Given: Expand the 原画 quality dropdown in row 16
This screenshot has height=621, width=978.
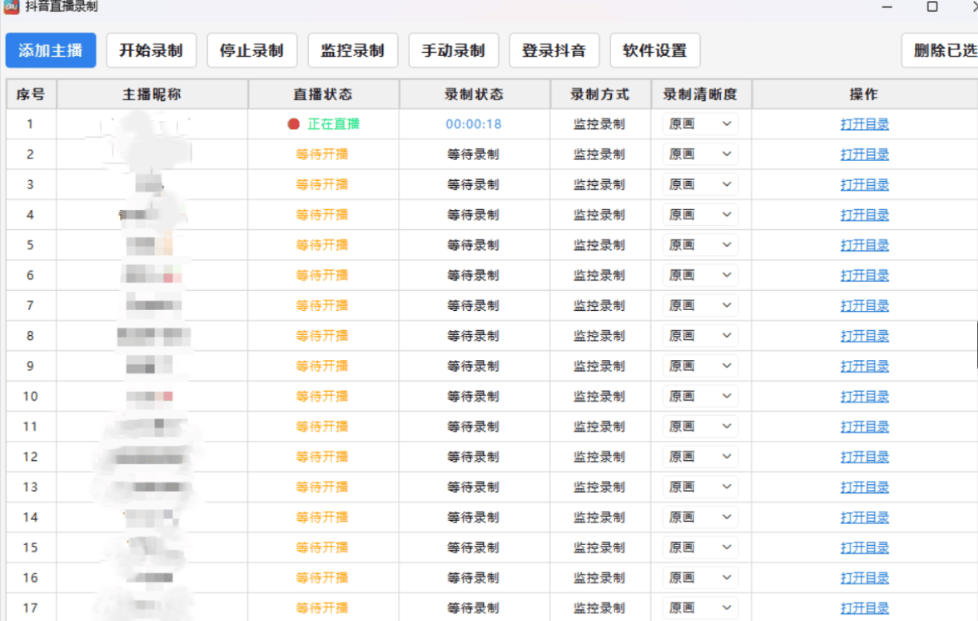Looking at the screenshot, I should click(x=700, y=577).
